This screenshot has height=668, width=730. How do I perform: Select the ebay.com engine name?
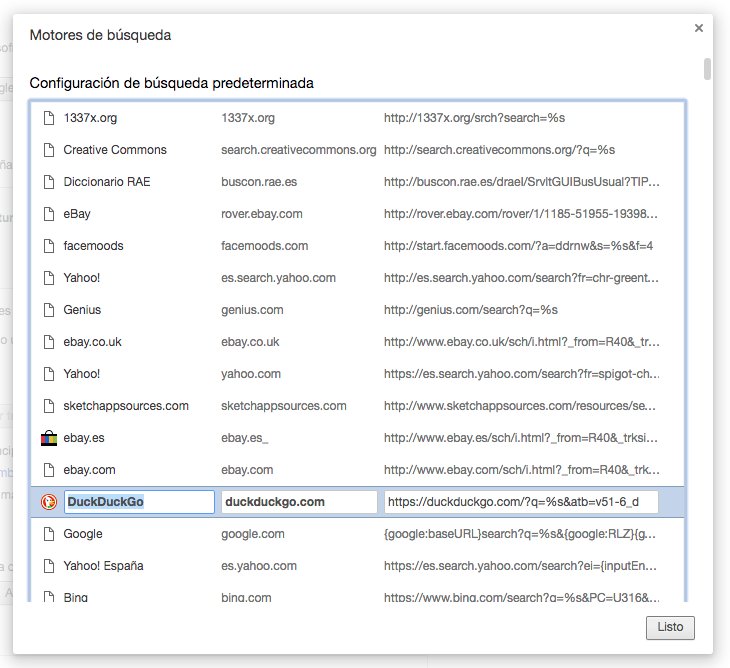[x=89, y=470]
